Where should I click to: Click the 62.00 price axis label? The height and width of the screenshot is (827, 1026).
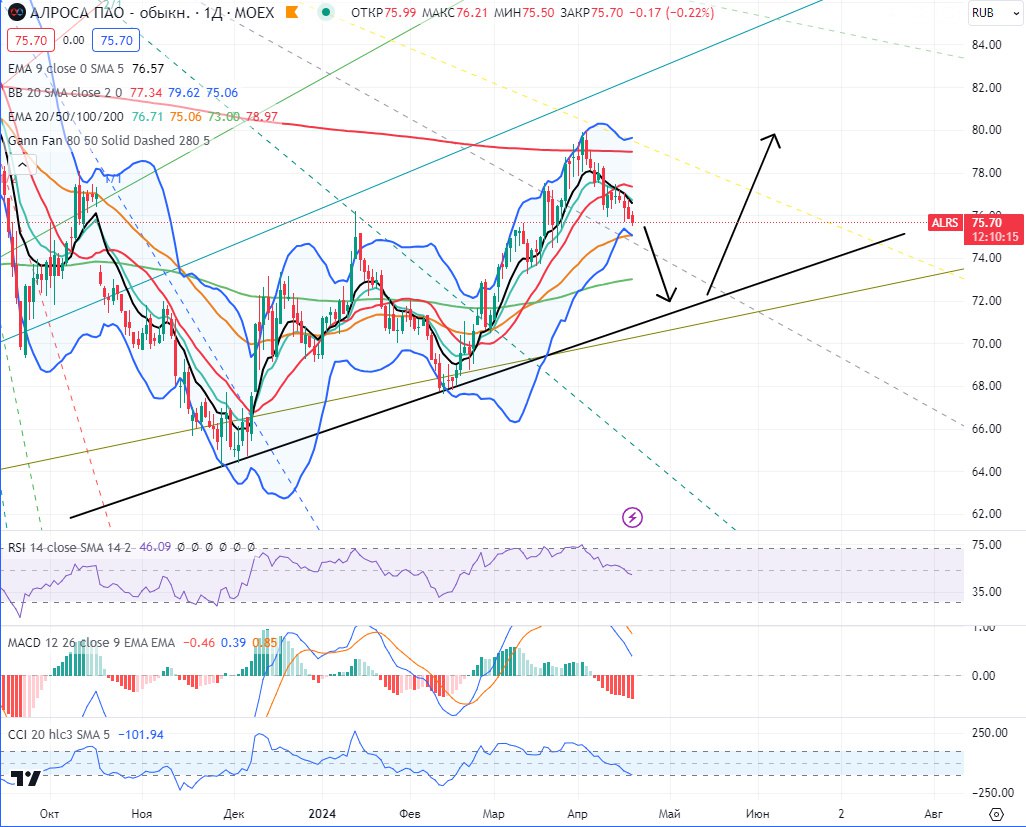click(986, 514)
